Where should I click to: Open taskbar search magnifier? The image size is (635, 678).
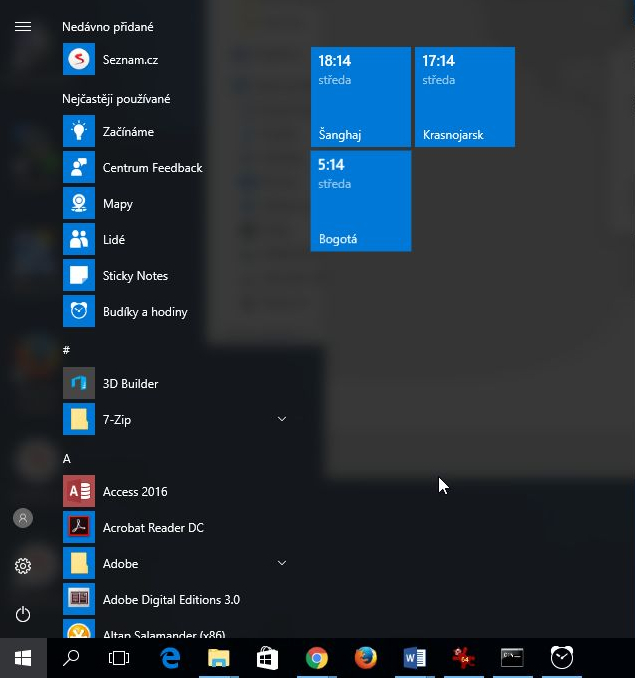tap(71, 658)
